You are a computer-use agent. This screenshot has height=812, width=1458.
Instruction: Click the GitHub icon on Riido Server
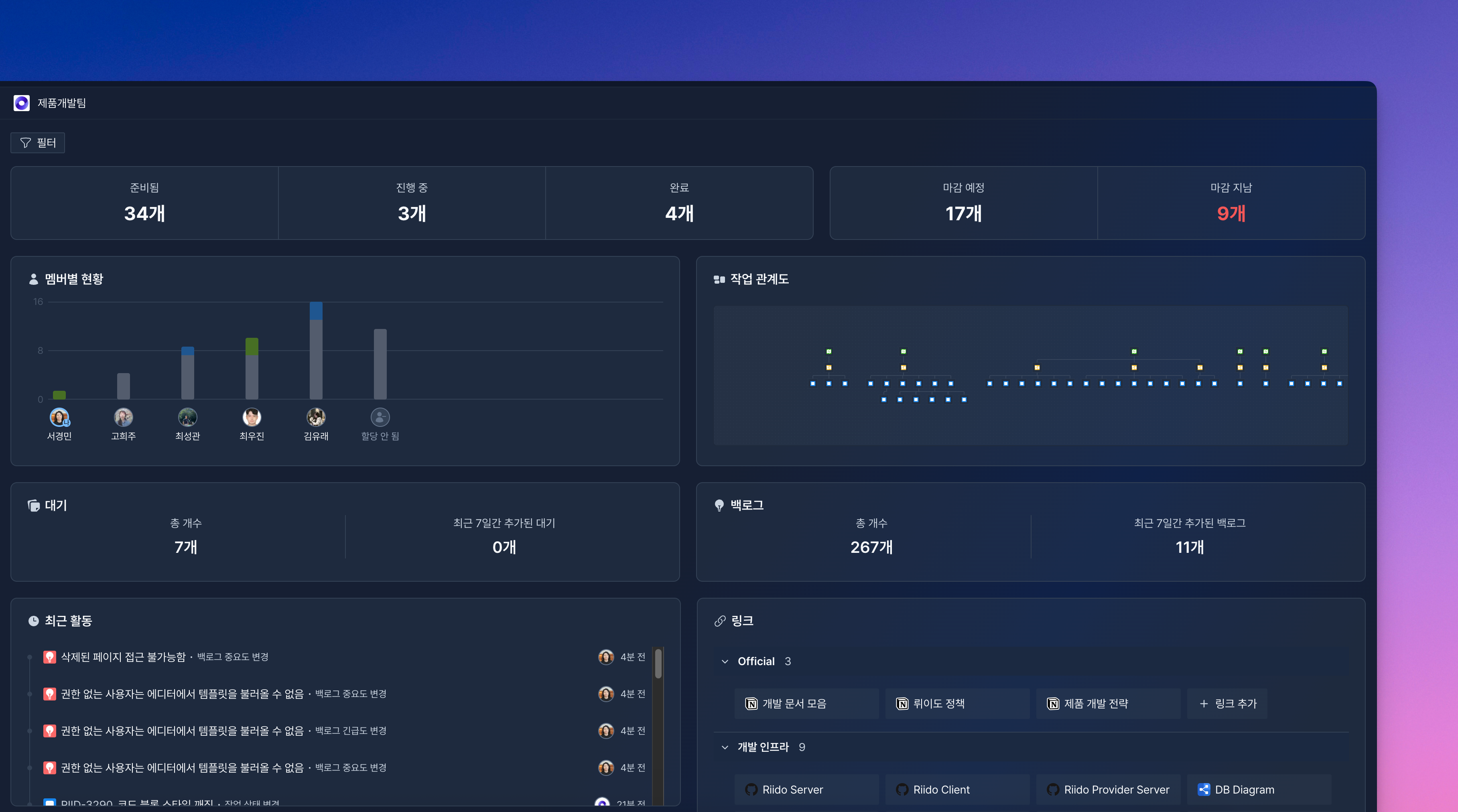[751, 790]
